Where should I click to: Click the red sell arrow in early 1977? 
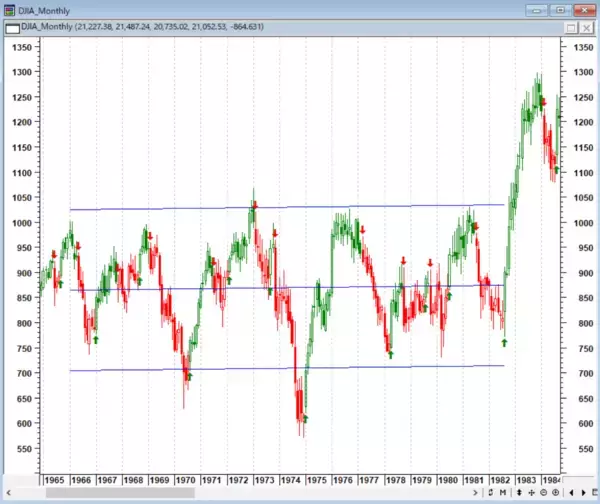click(x=362, y=229)
